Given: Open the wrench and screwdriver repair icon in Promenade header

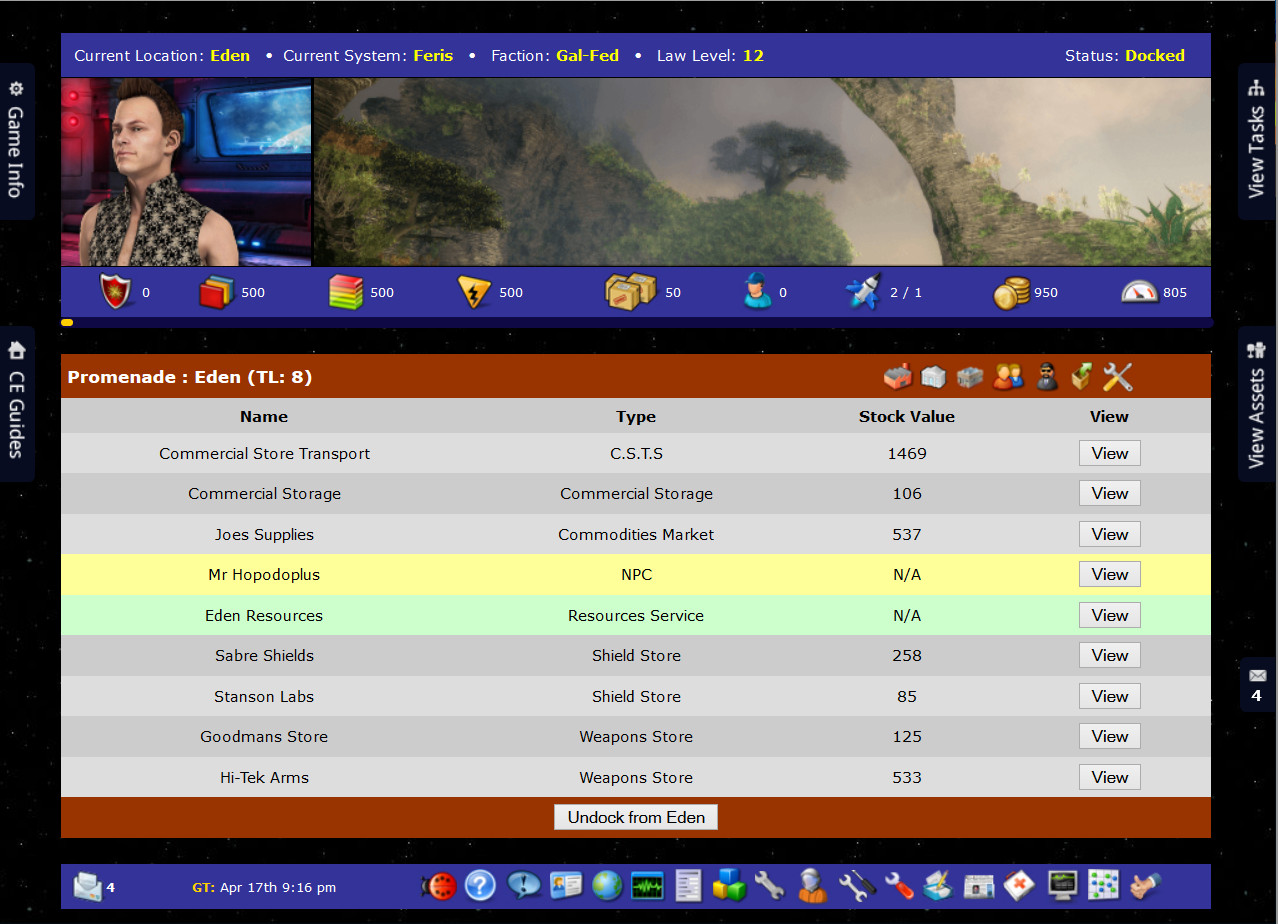Looking at the screenshot, I should pos(1117,377).
